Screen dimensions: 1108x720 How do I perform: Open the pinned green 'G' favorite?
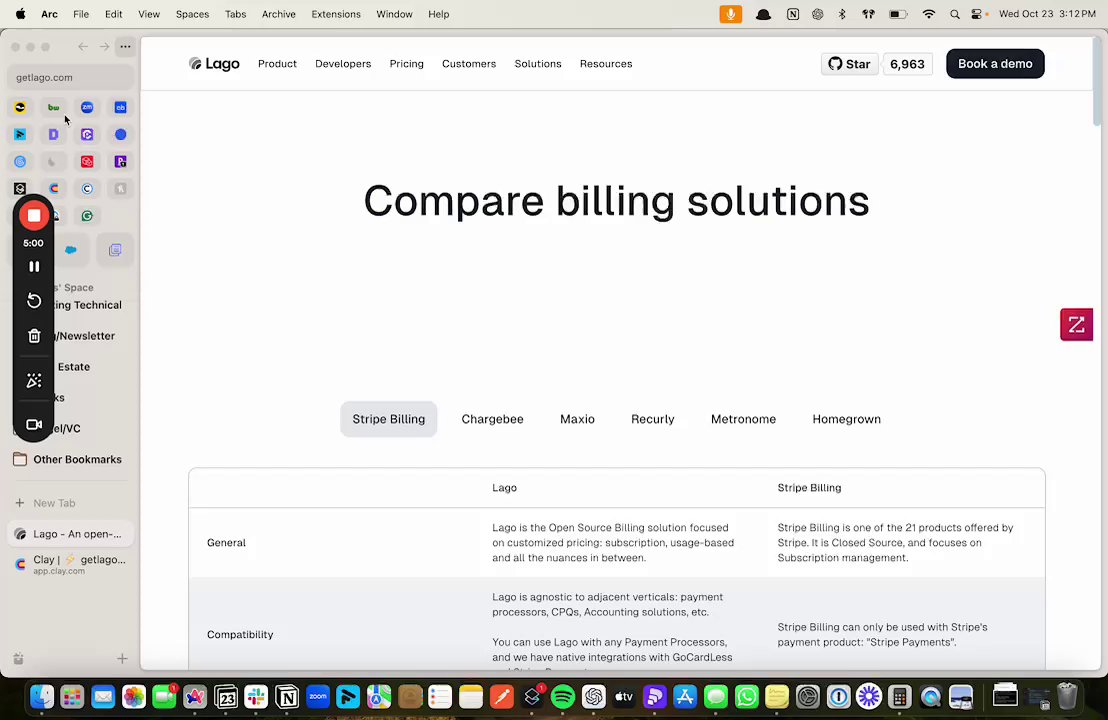point(87,216)
